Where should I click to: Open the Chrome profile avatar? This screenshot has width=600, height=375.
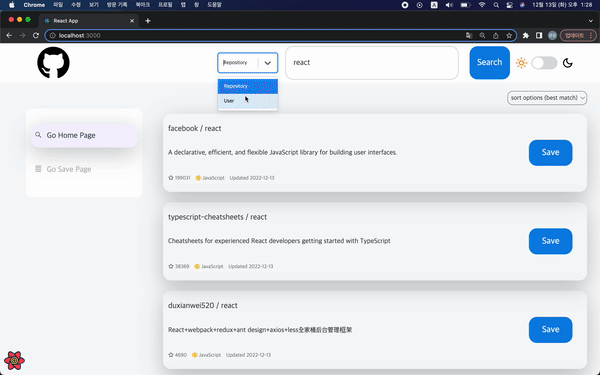(552, 35)
